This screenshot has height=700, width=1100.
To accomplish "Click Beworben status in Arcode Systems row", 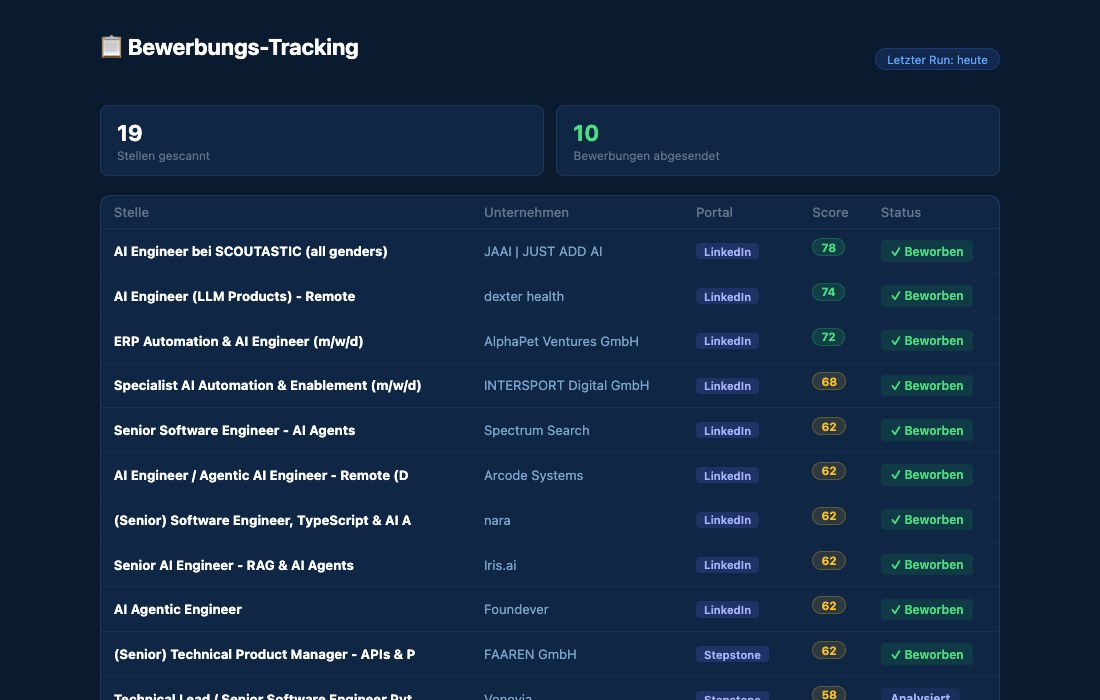I will click(x=927, y=475).
